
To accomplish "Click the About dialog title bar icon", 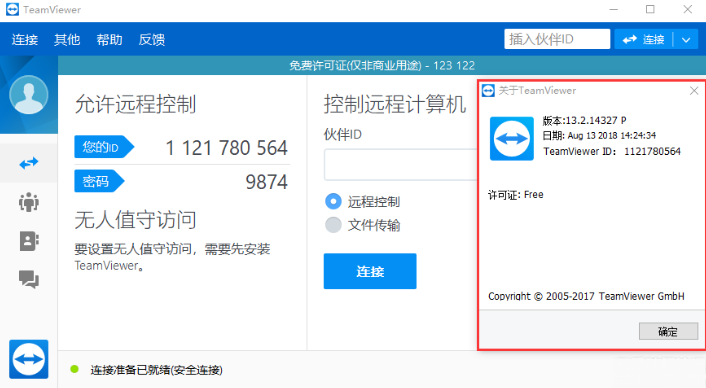I will click(x=488, y=90).
